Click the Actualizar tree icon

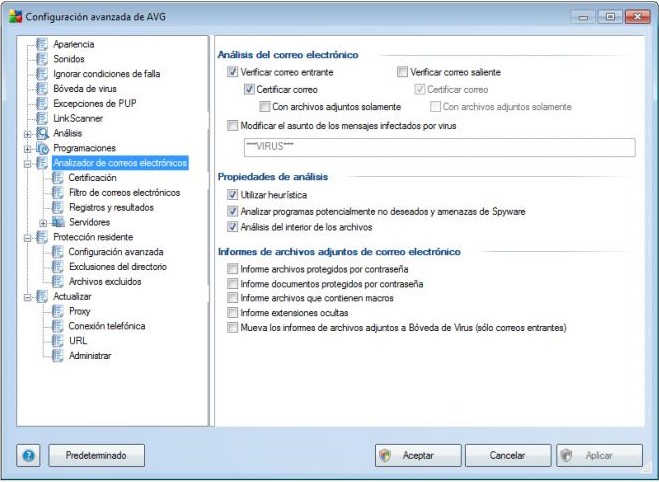(x=42, y=296)
